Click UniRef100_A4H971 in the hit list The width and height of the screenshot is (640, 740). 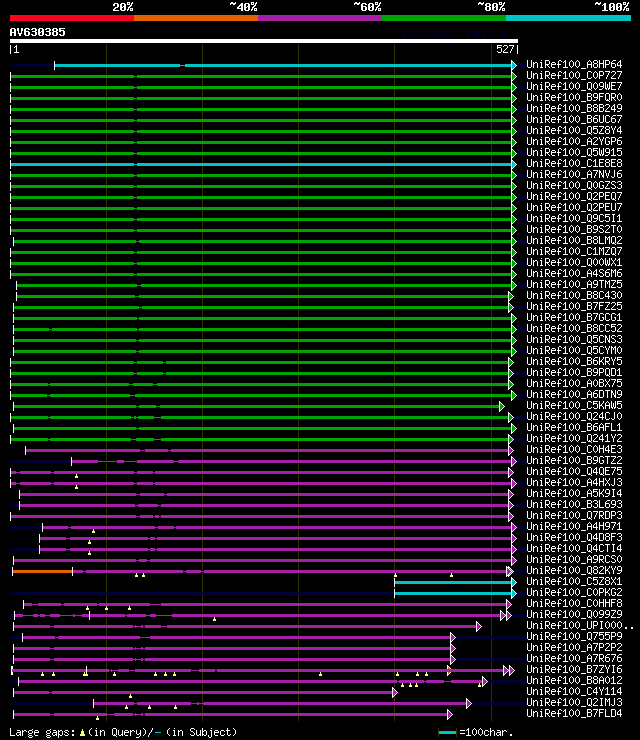click(x=574, y=527)
